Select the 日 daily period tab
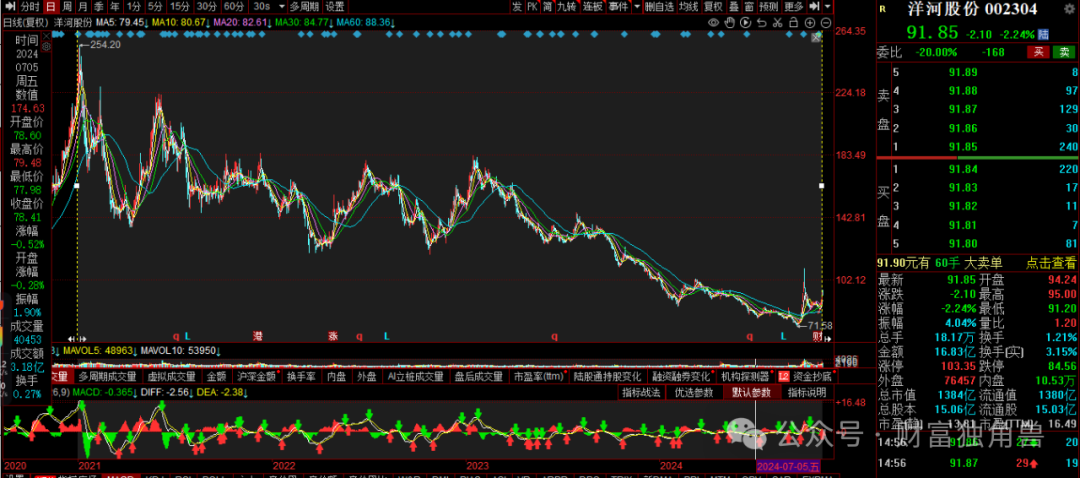 click(51, 6)
